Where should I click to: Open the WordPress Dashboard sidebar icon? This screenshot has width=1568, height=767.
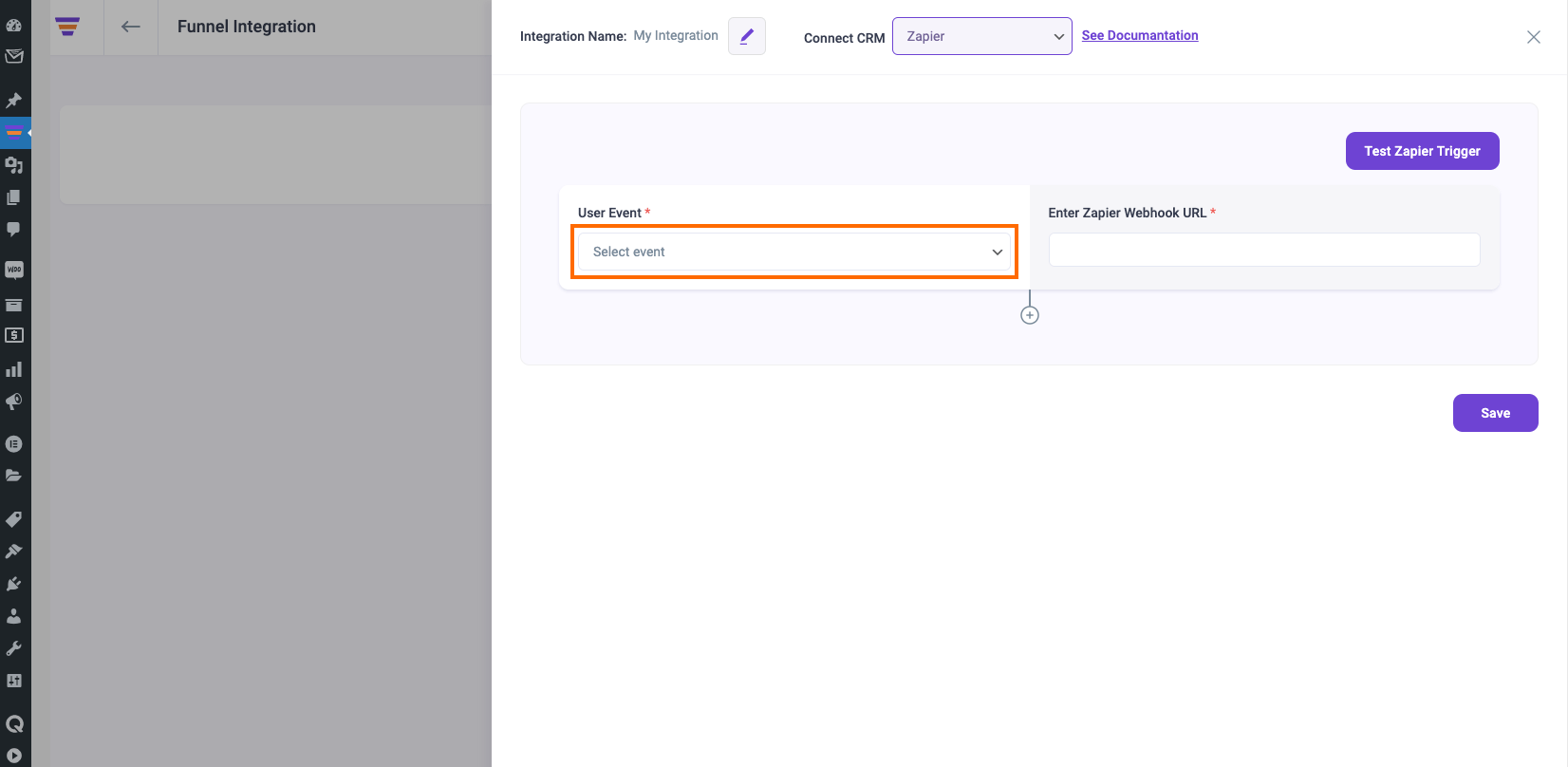coord(14,26)
